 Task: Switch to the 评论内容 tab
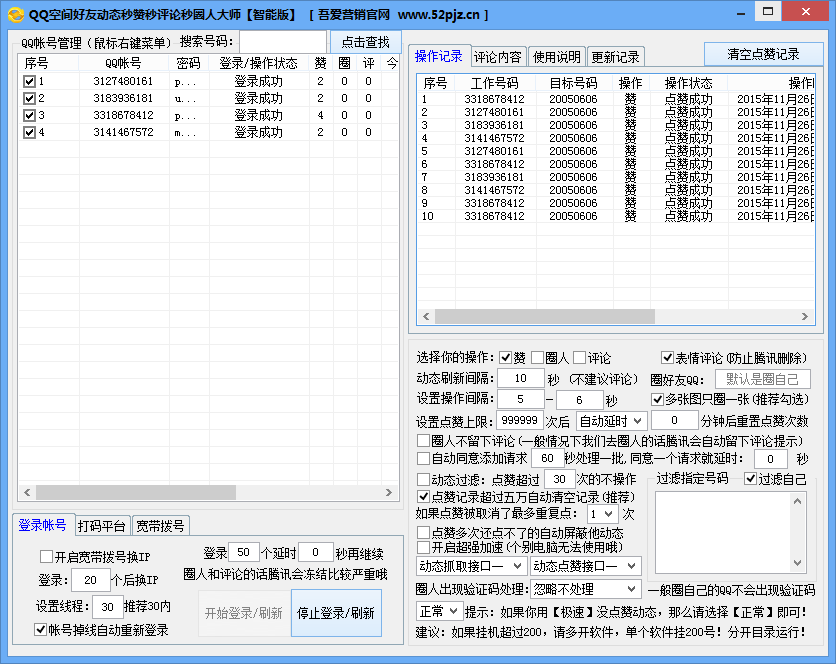[497, 57]
